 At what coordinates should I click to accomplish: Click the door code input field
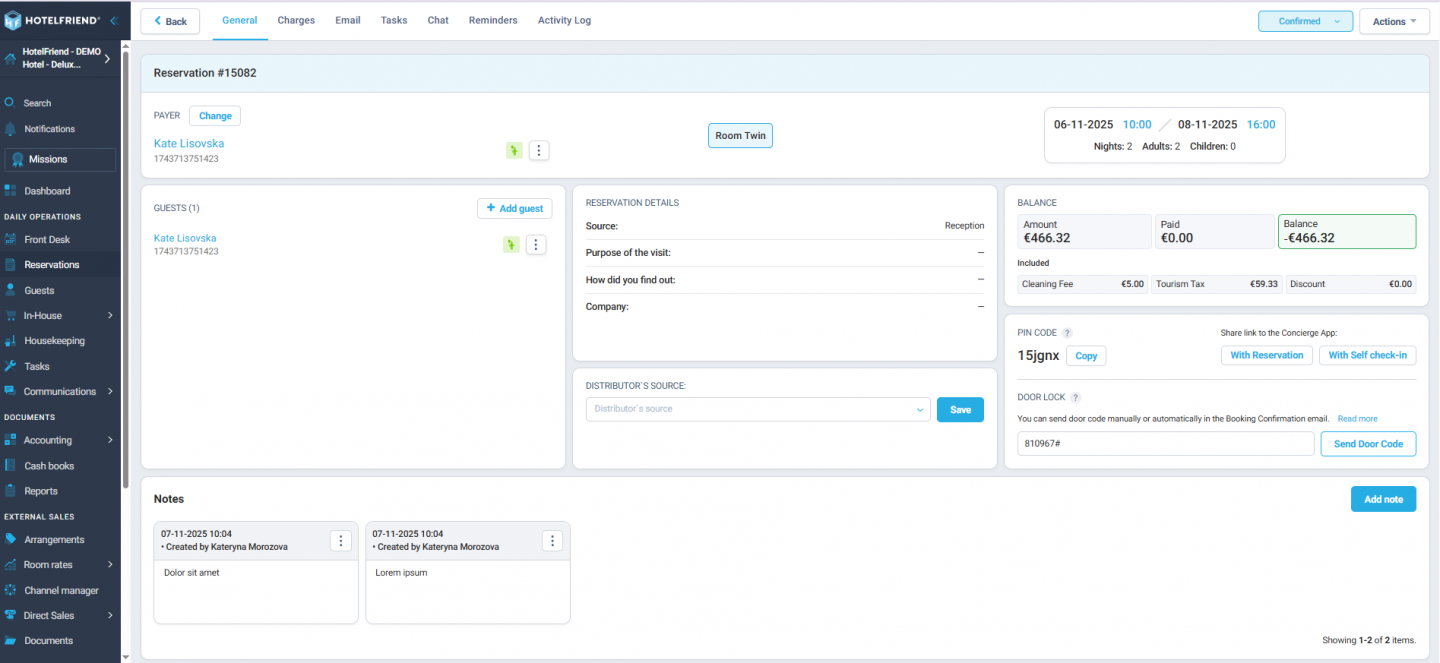[1165, 444]
